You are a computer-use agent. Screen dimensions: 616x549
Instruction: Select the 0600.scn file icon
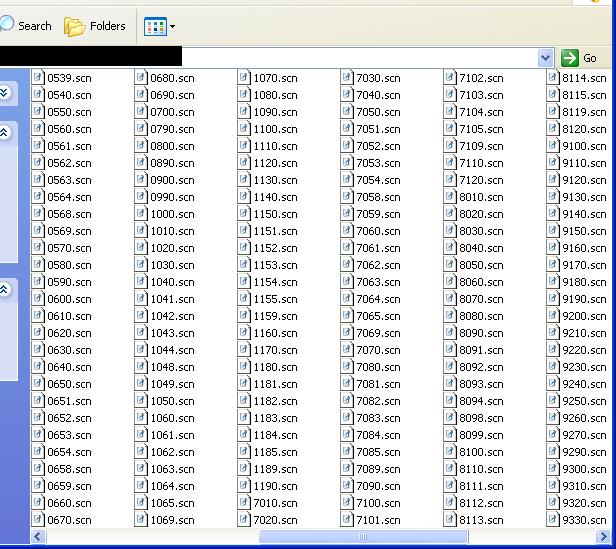tap(38, 298)
